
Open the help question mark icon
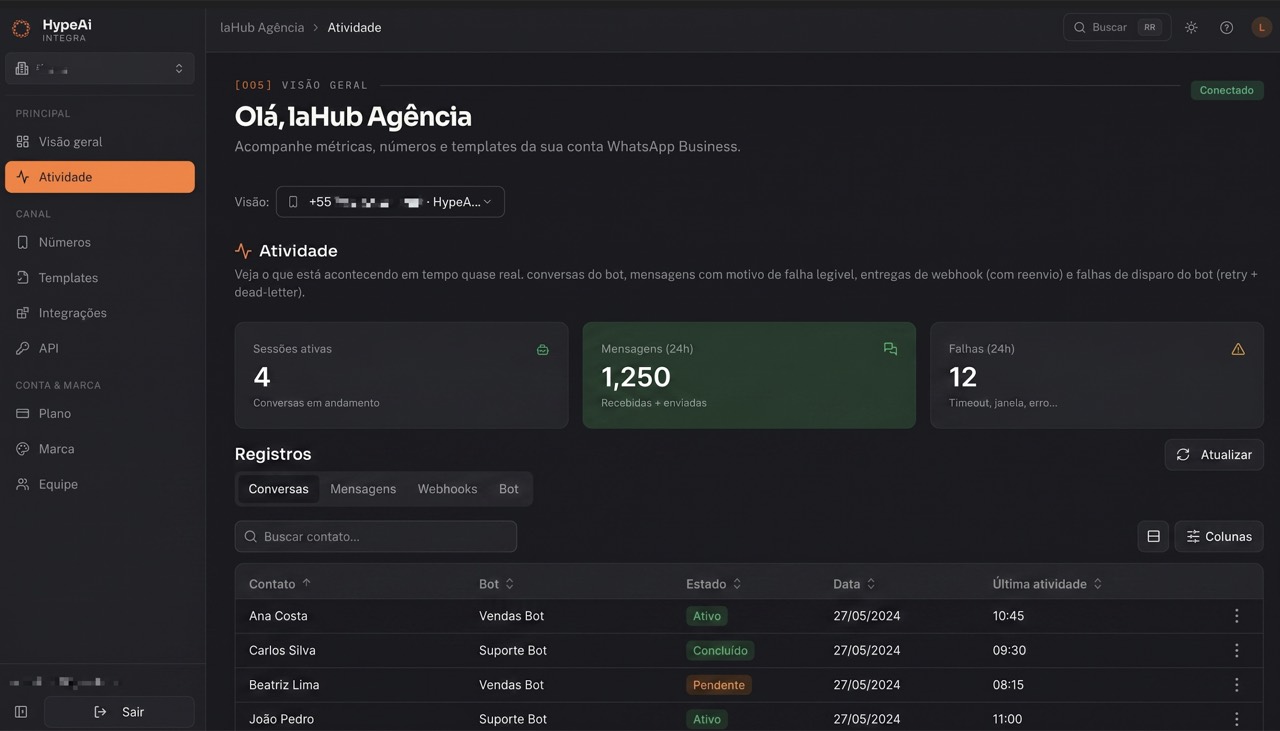(1227, 28)
